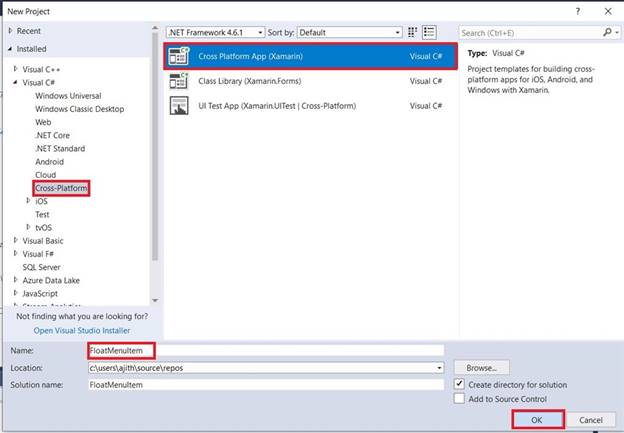Expand the Visual Basic node
Screen dimensions: 624x433
coord(16,240)
